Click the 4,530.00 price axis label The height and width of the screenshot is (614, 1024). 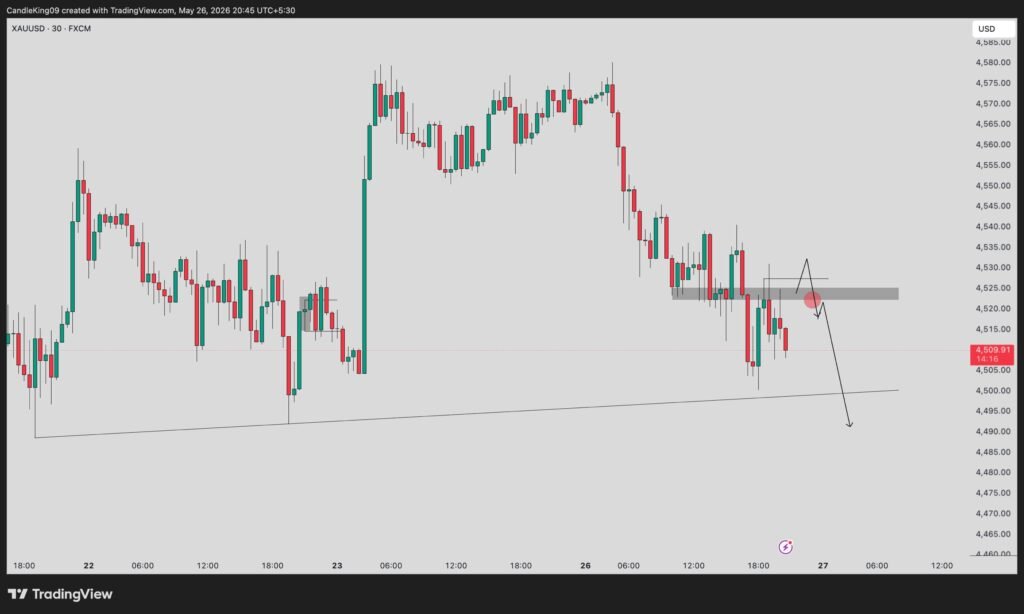993,267
